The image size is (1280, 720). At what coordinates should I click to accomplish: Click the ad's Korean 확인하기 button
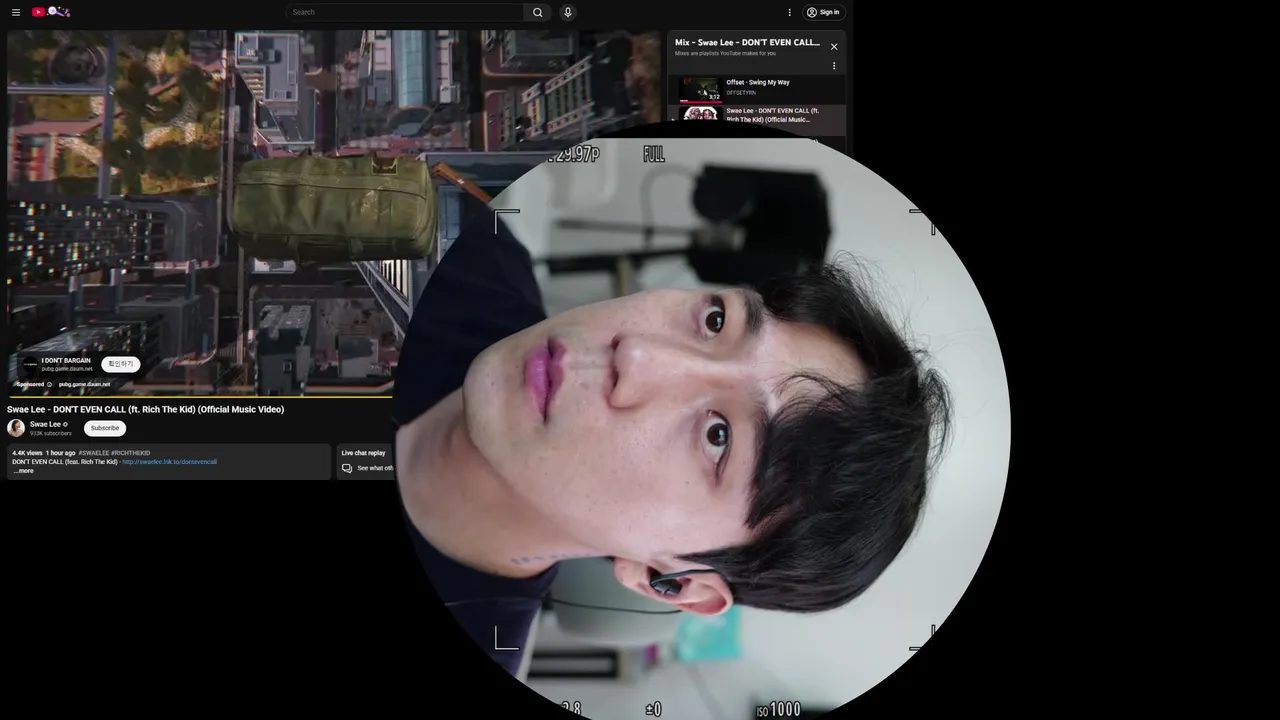pyautogui.click(x=120, y=364)
